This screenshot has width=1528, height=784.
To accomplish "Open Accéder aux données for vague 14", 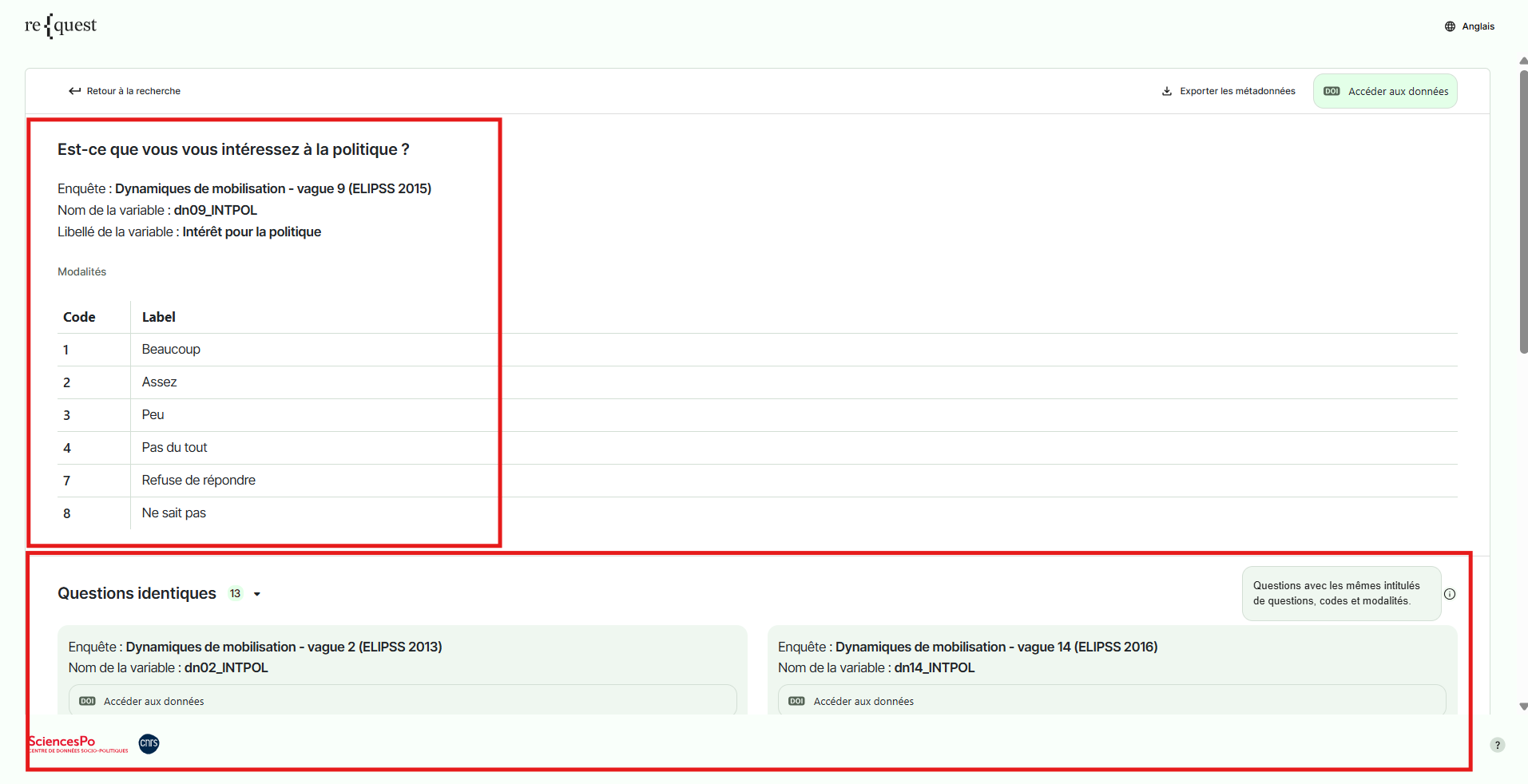I will click(x=863, y=701).
